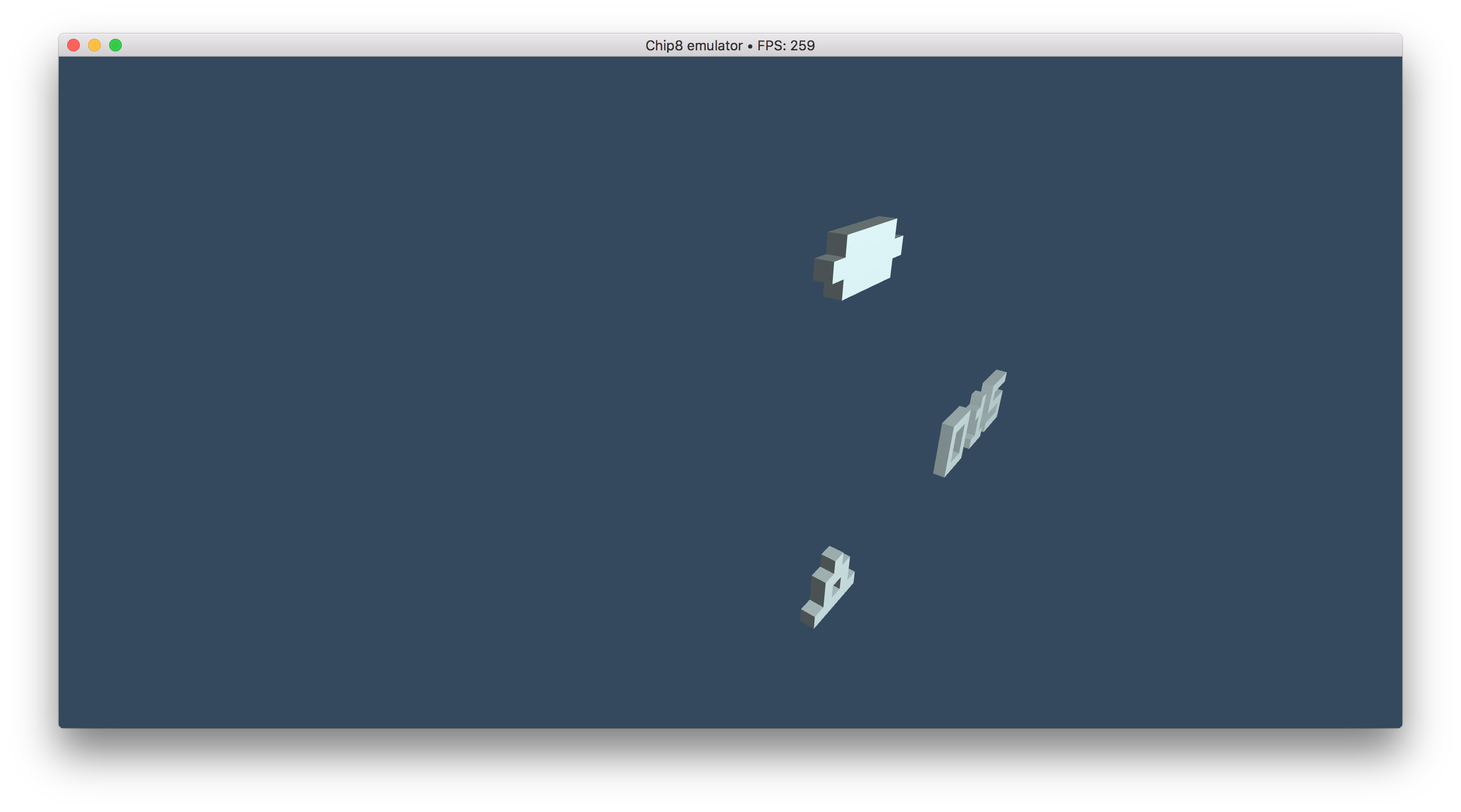Click the gray top face of large block
This screenshot has width=1461, height=812.
pyautogui.click(x=862, y=225)
